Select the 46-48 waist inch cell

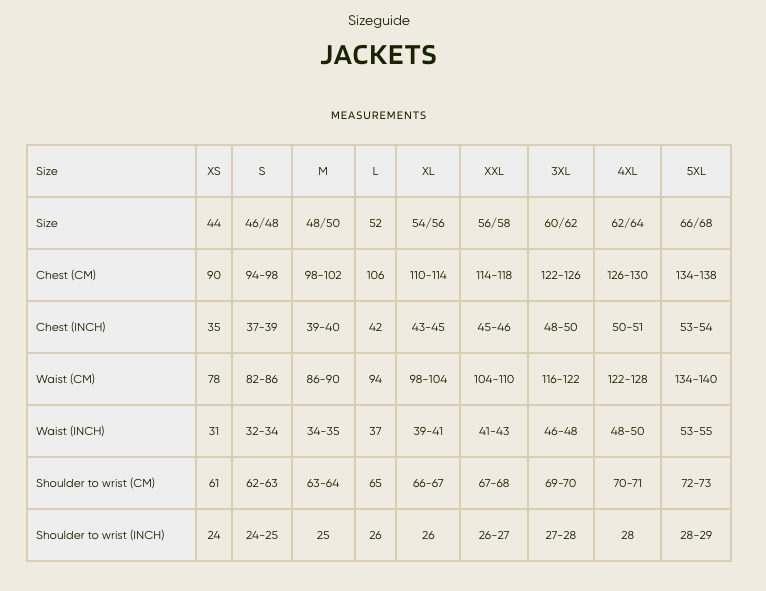tap(561, 431)
